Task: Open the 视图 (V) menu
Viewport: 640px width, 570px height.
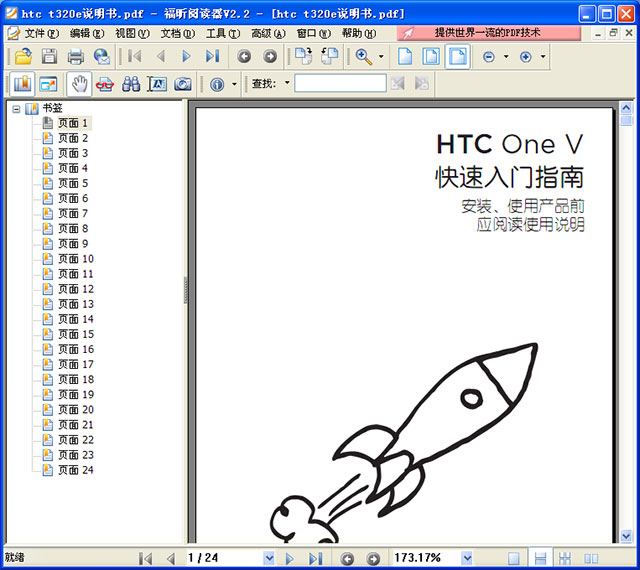Action: tap(132, 33)
